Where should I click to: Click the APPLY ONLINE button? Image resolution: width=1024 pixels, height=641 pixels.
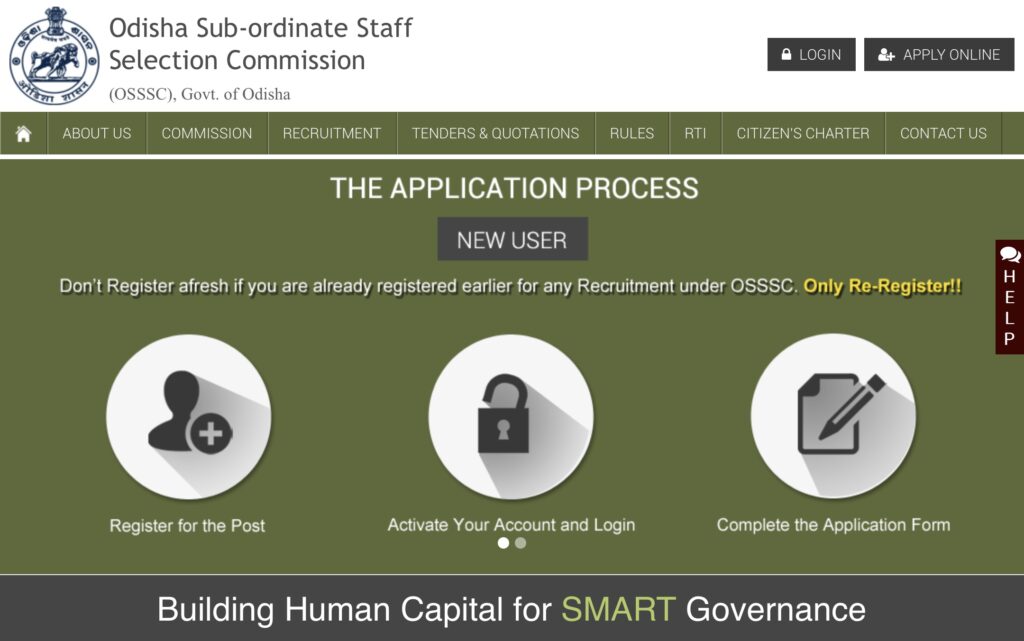point(939,55)
